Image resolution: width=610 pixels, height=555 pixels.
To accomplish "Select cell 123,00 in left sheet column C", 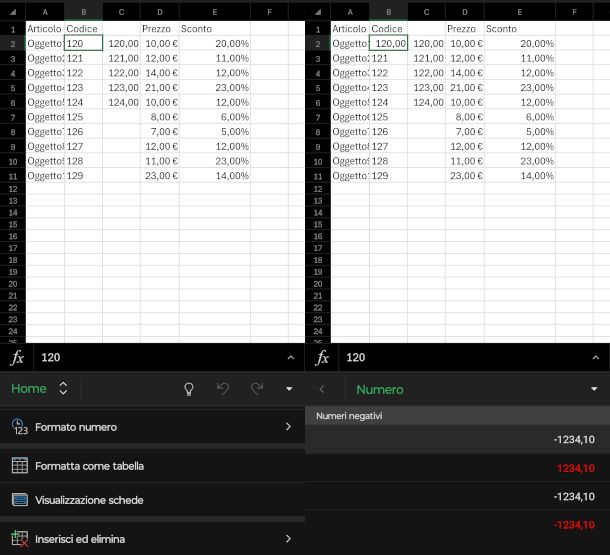I will [121, 88].
